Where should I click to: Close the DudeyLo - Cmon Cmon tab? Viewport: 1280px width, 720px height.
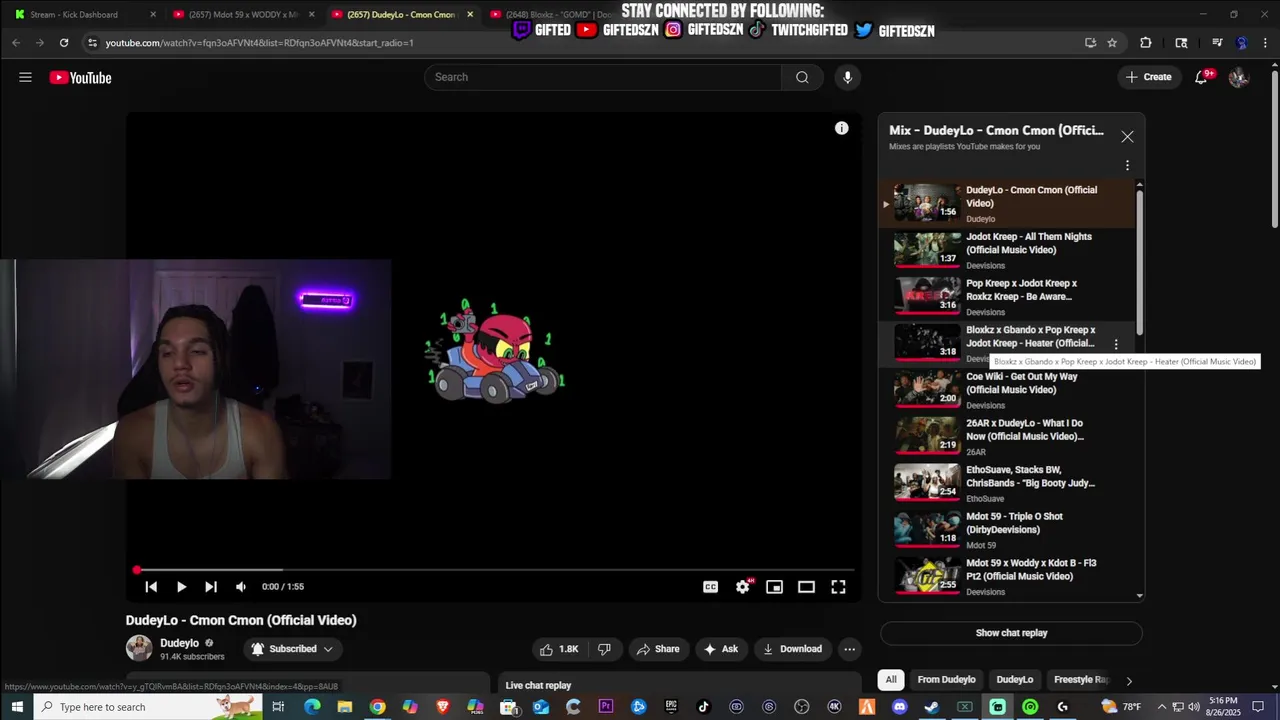point(470,14)
